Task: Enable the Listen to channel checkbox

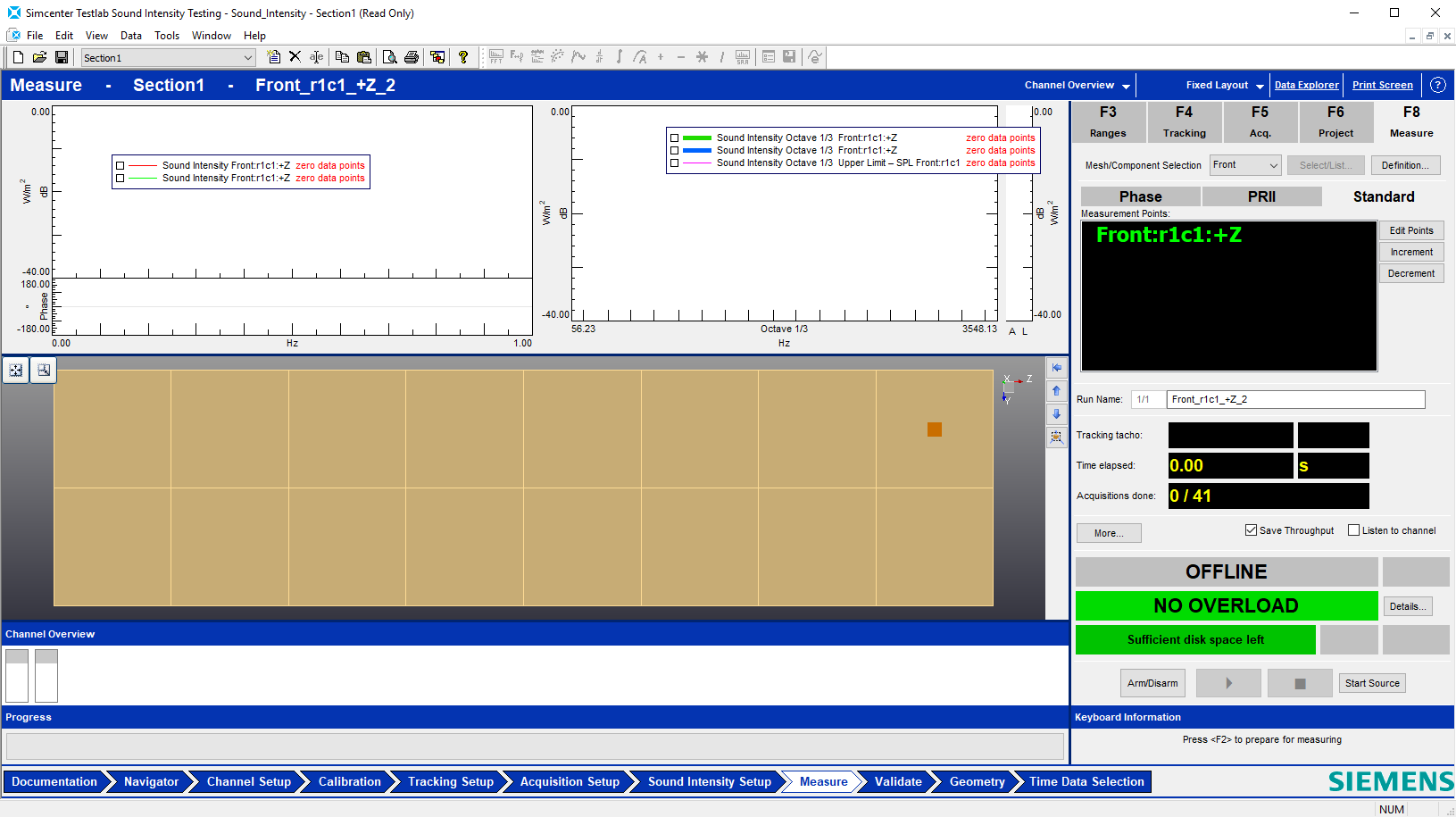Action: tap(1354, 530)
